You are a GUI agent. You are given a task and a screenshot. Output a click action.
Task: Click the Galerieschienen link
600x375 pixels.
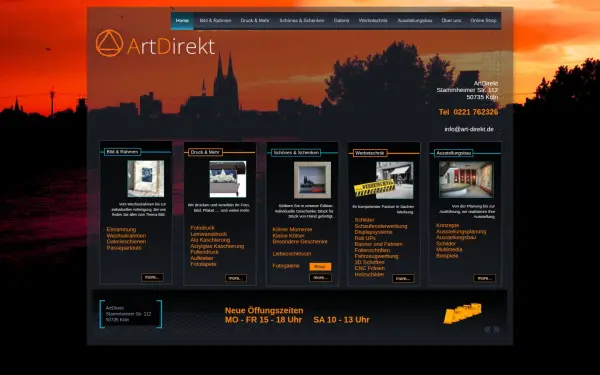click(x=126, y=242)
